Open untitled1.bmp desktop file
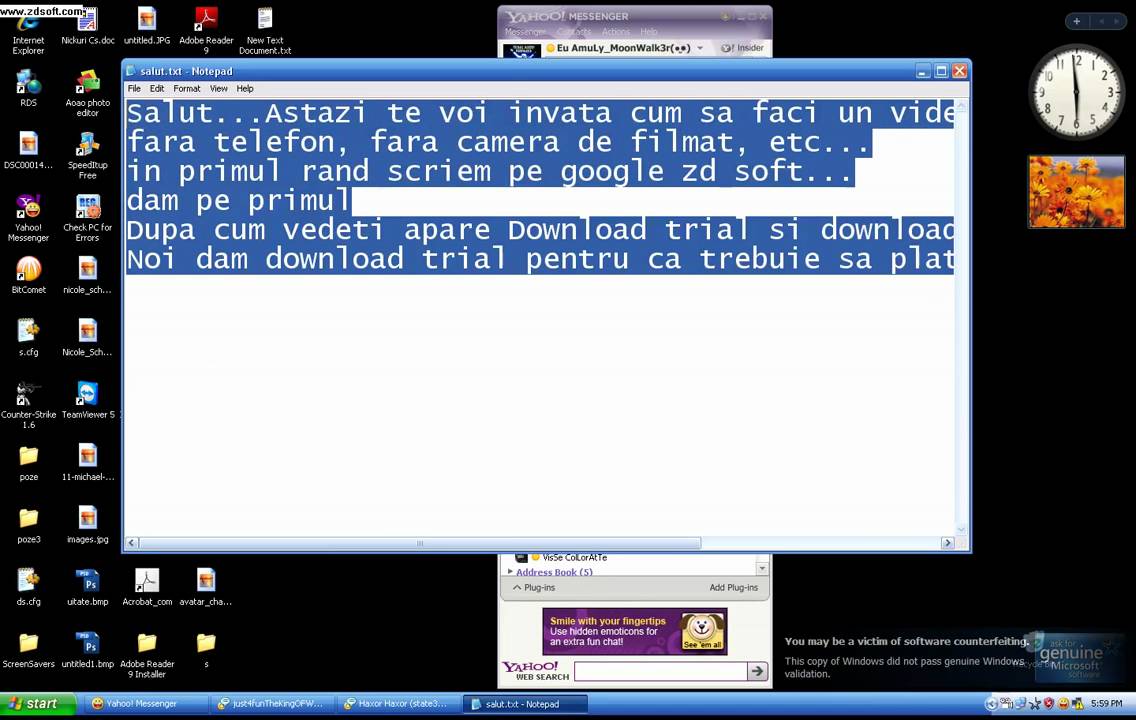This screenshot has height=720, width=1136. pos(88,649)
